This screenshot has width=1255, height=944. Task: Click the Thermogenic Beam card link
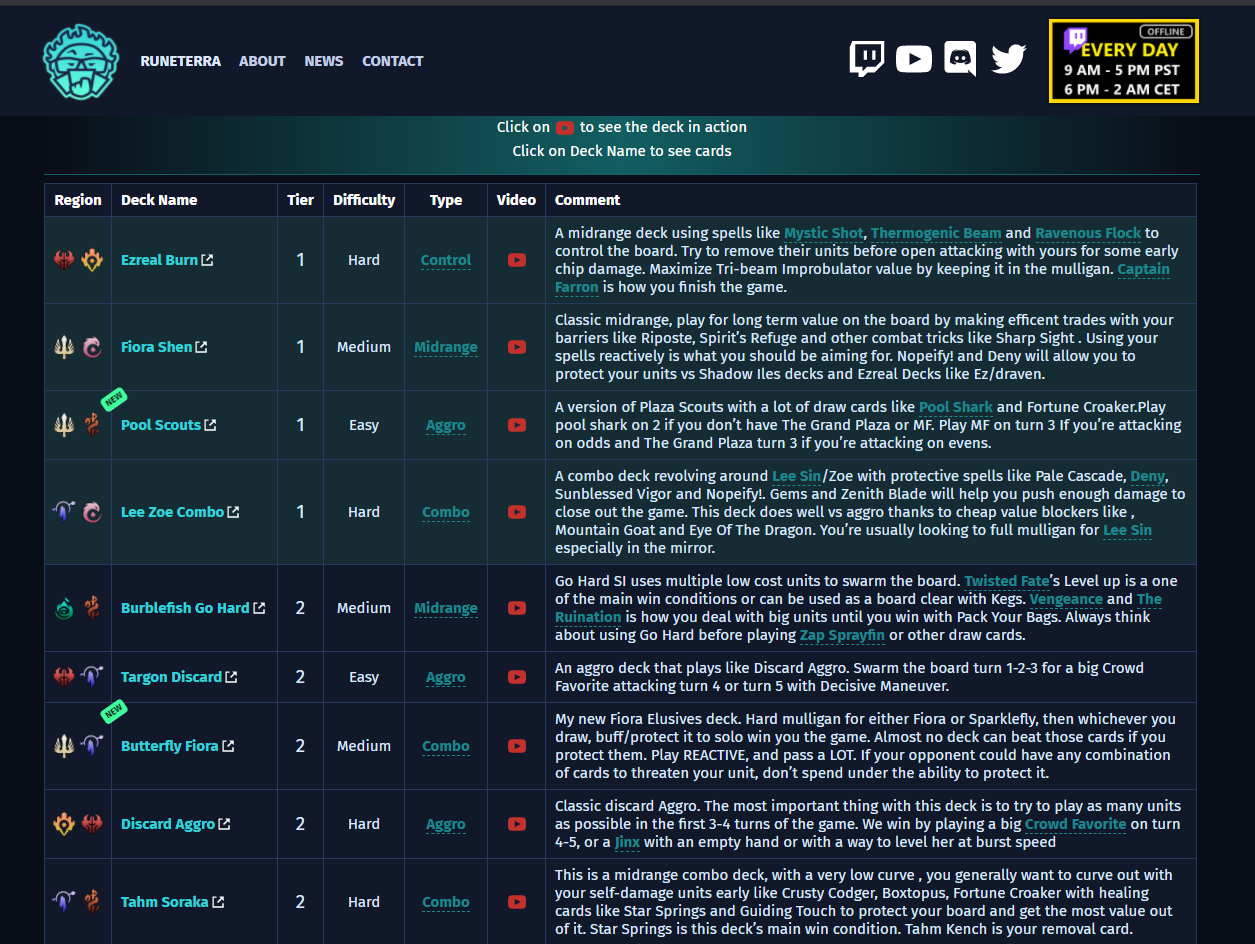pyautogui.click(x=936, y=233)
